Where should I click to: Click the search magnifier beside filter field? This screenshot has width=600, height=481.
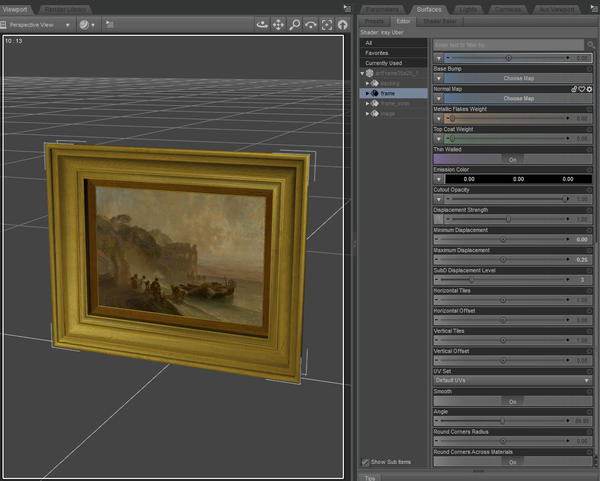590,45
